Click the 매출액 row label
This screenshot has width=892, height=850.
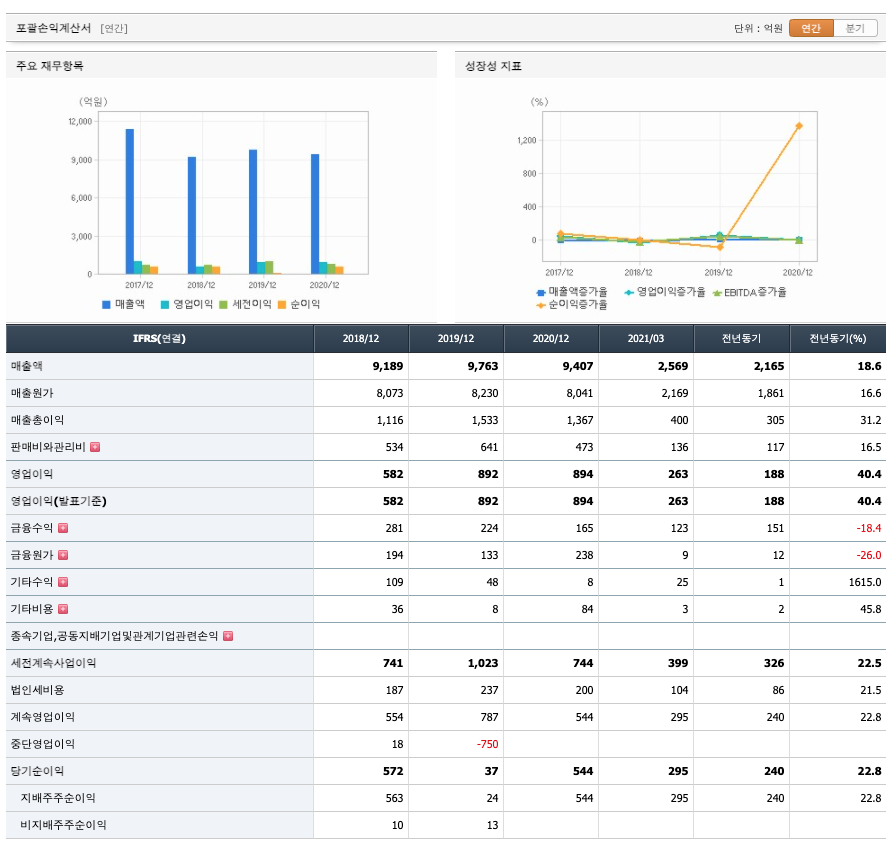27,366
